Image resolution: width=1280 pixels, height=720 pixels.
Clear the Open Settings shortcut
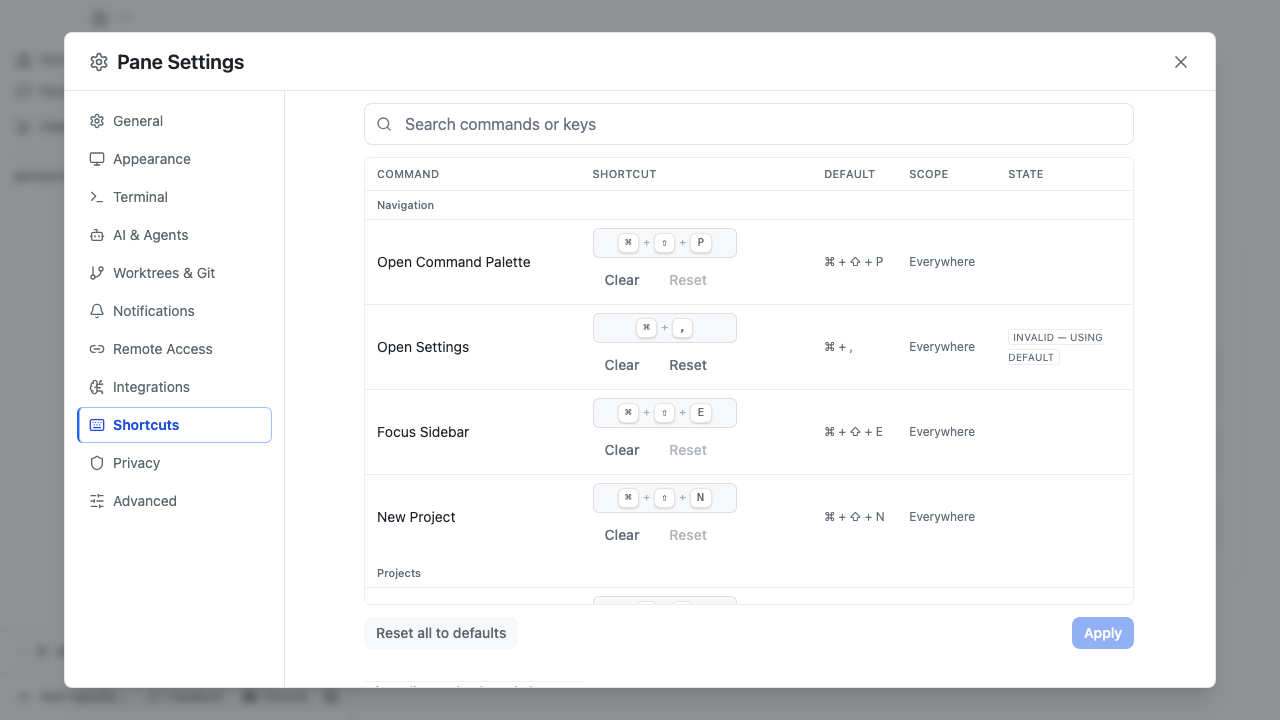(x=622, y=365)
